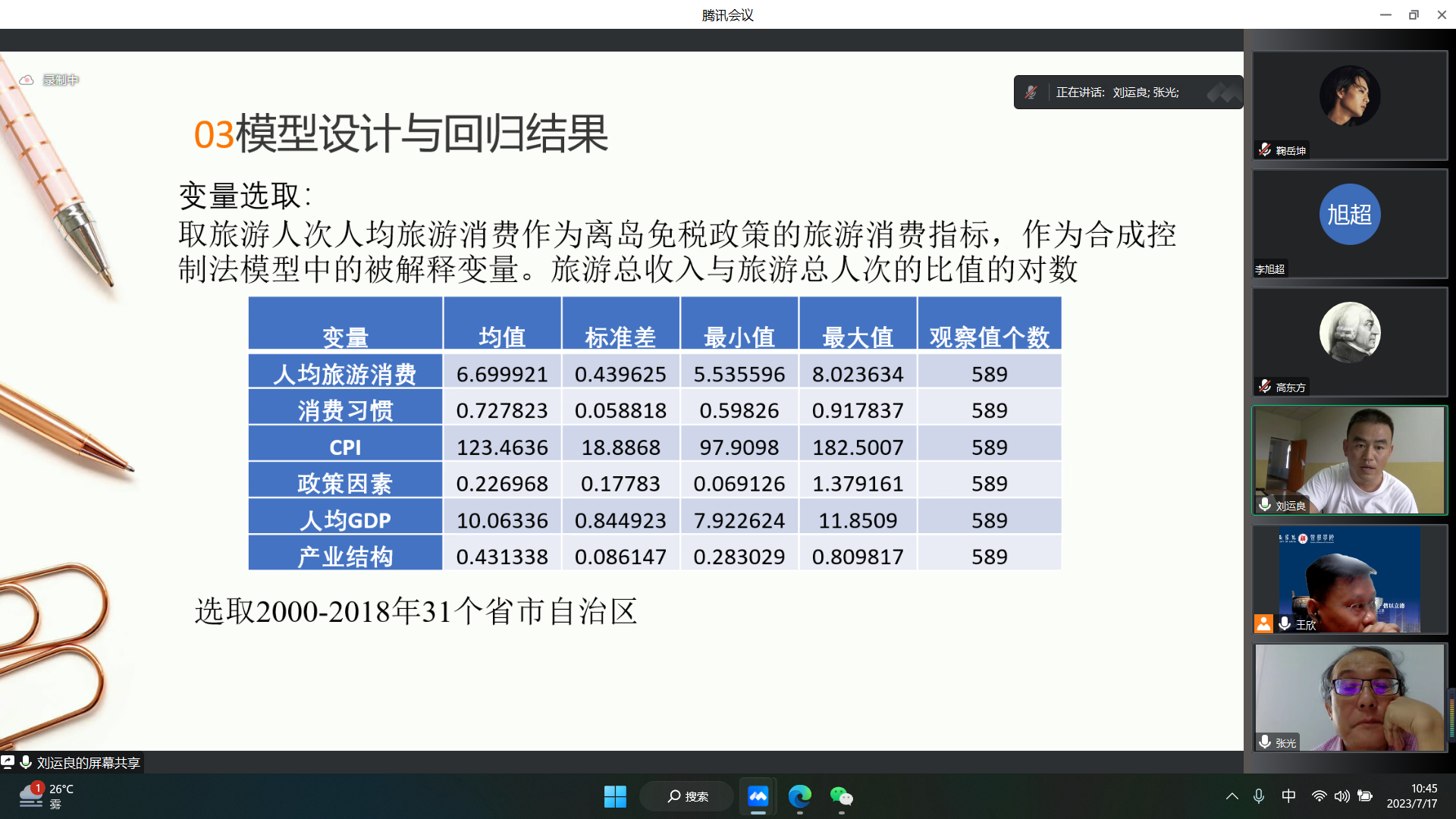Viewport: 1456px width, 819px height.
Task: Click the muted microphone icon in speaking bar
Action: (1031, 93)
